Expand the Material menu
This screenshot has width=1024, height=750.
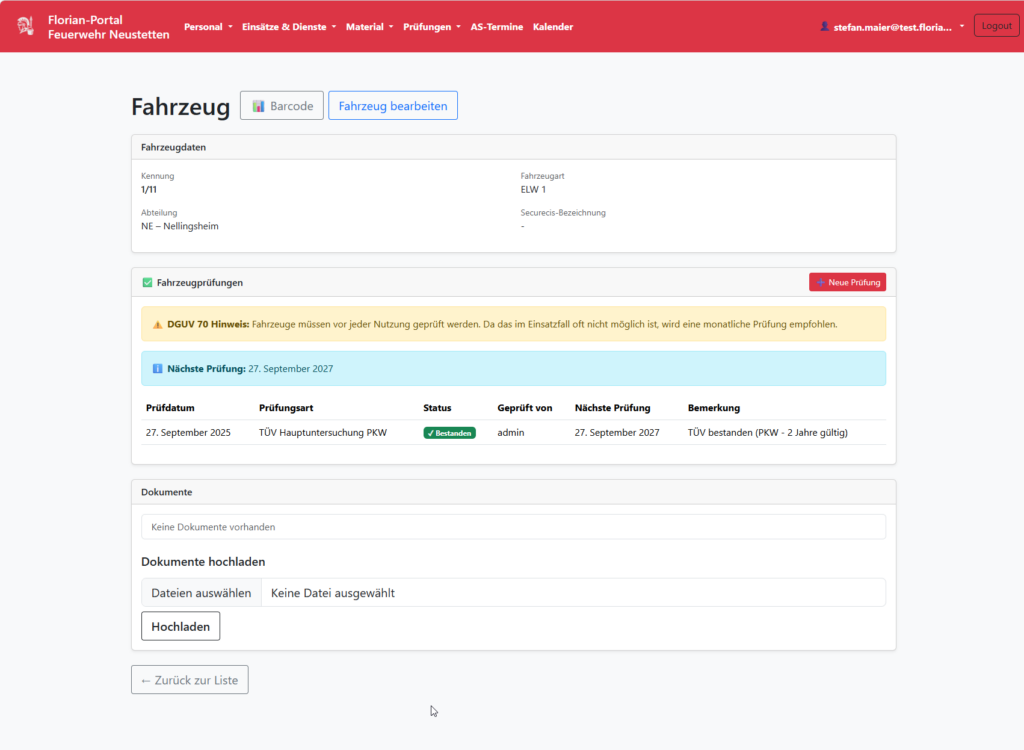(x=369, y=27)
